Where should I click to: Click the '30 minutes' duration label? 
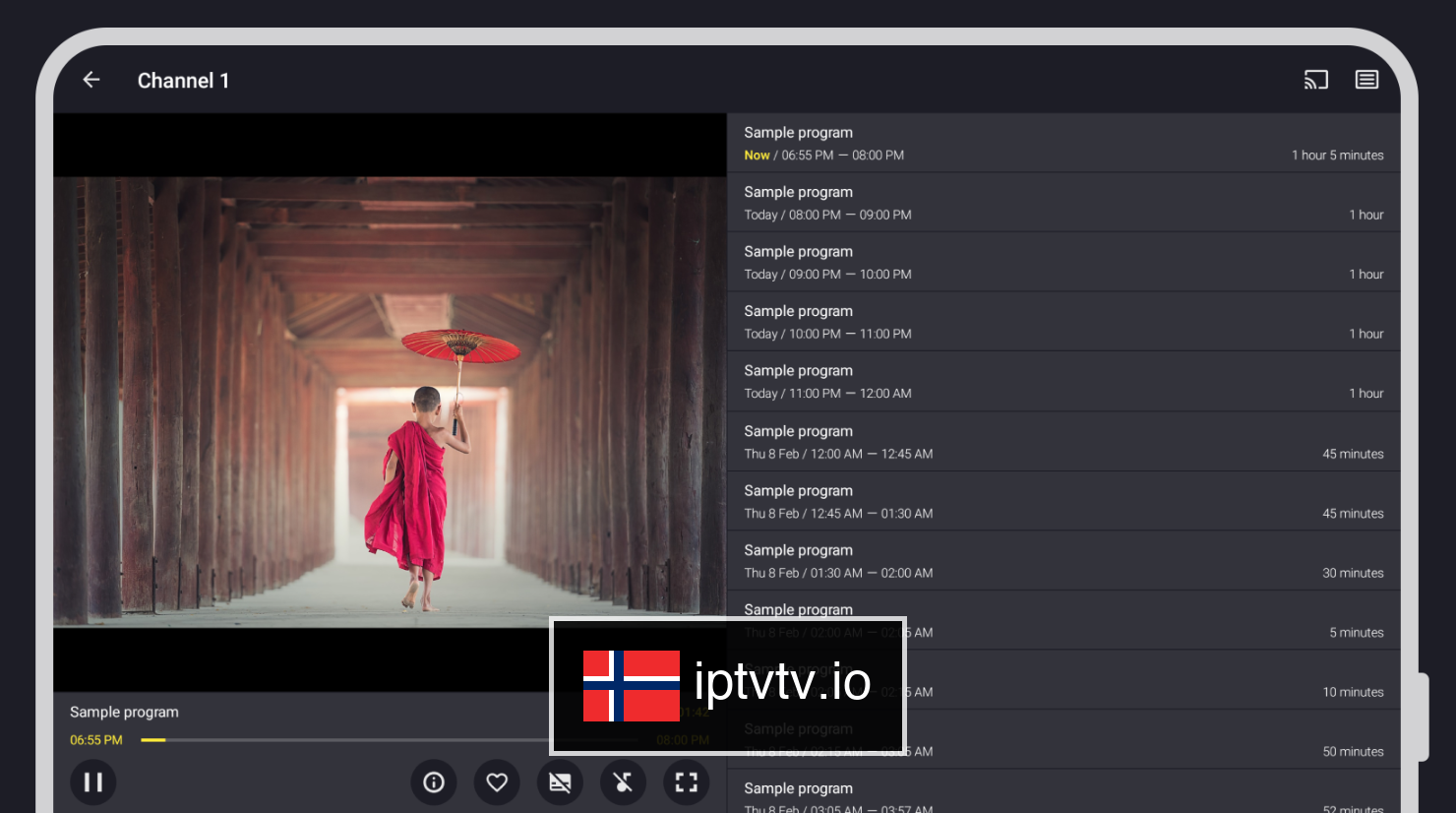(x=1353, y=573)
